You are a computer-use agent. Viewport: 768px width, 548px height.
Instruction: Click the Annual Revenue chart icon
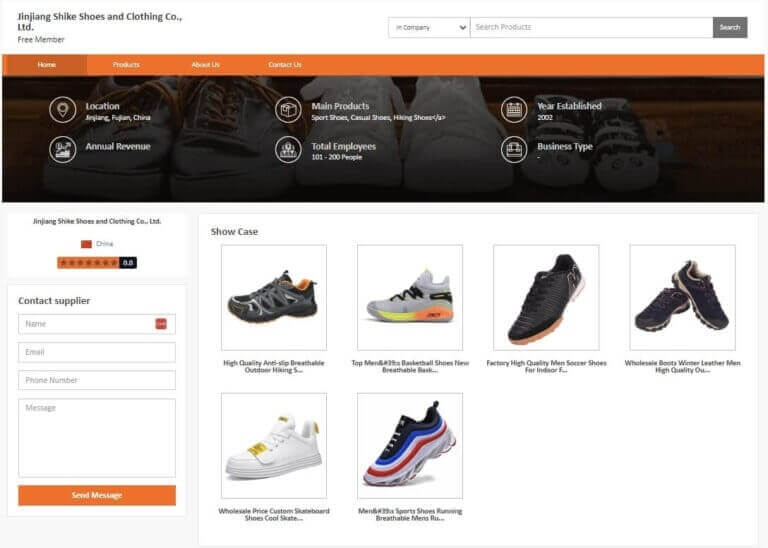[63, 149]
